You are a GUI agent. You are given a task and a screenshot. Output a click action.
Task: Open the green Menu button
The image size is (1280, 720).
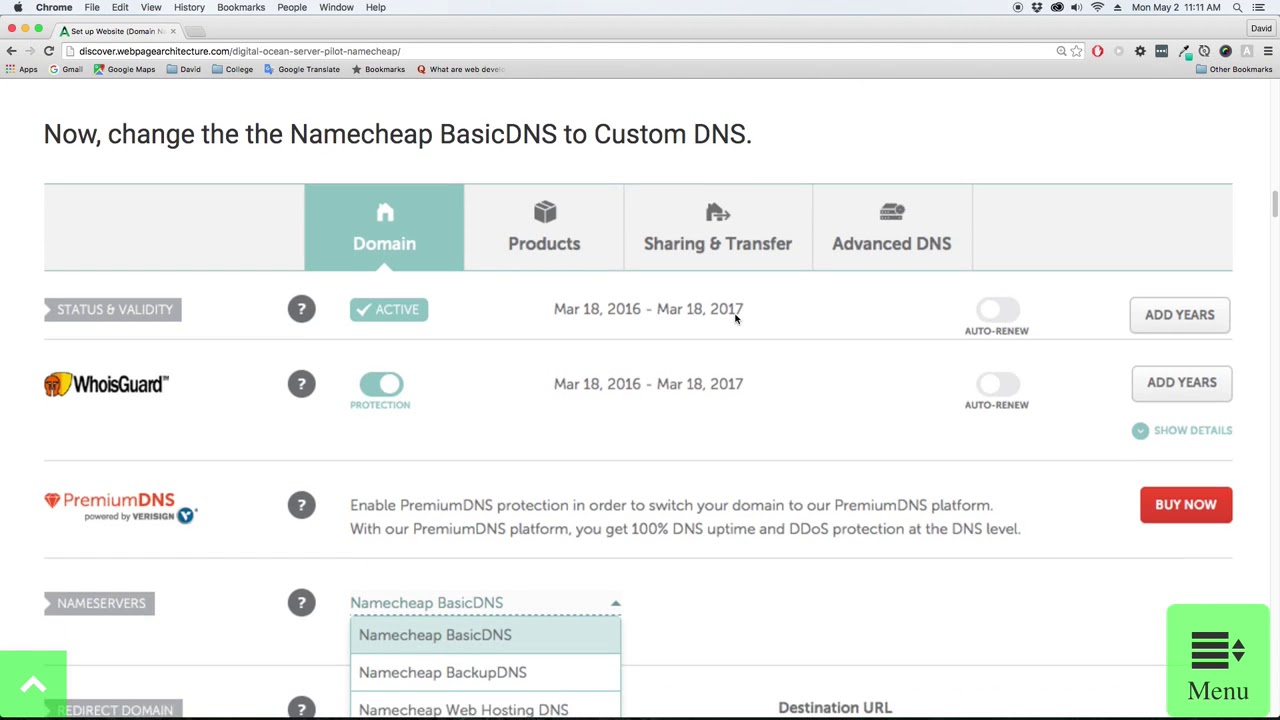(x=1217, y=661)
